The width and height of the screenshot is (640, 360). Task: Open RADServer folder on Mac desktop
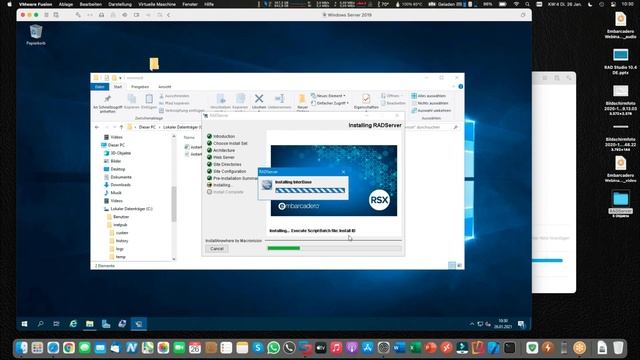620,200
